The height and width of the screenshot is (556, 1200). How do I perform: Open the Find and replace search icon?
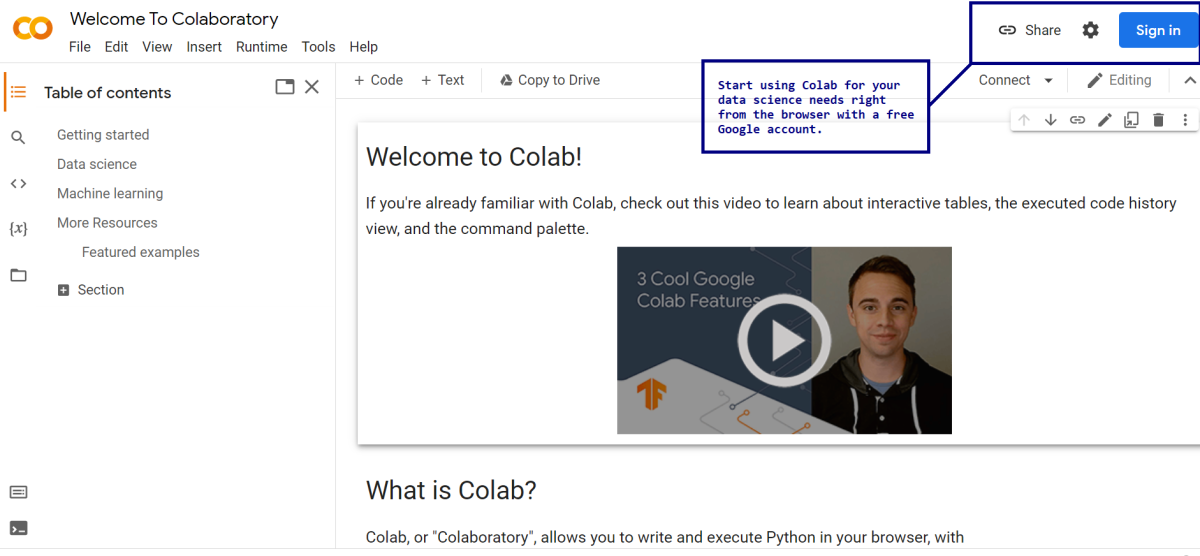click(18, 137)
